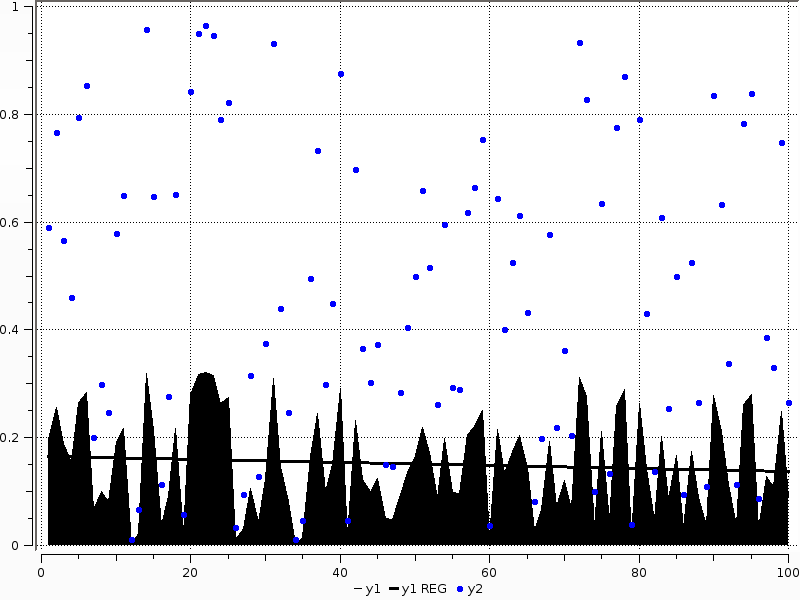This screenshot has width=800, height=600.
Task: Click the y2 point at x=40 near 0.87
Action: pos(340,74)
